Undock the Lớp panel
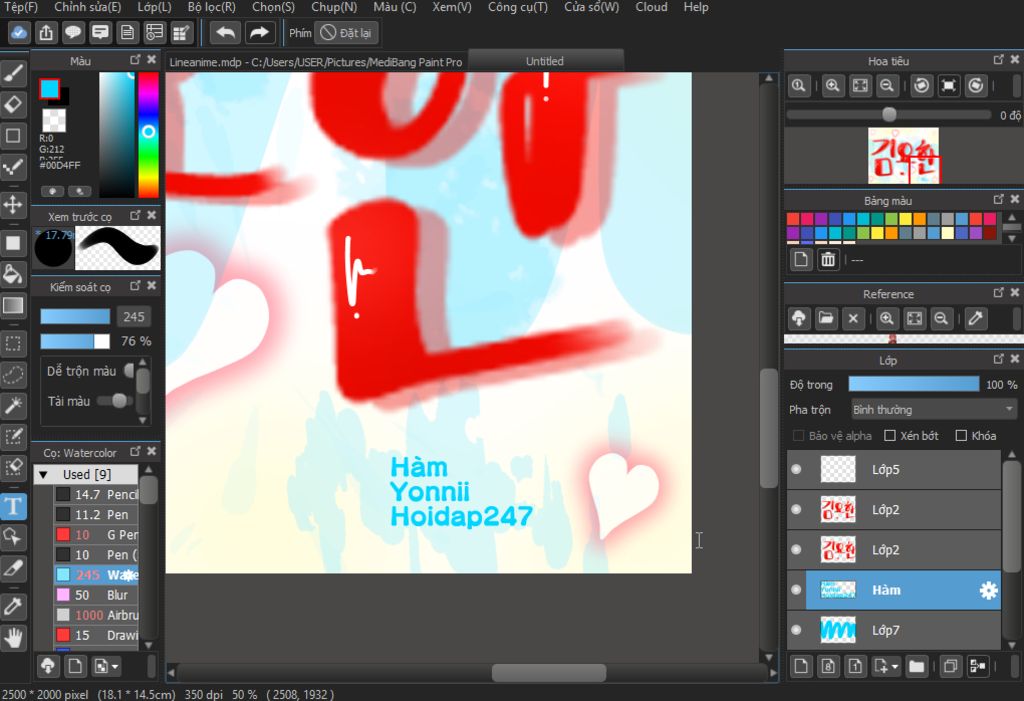Screen dimensions: 1024x701 pyautogui.click(x=999, y=359)
